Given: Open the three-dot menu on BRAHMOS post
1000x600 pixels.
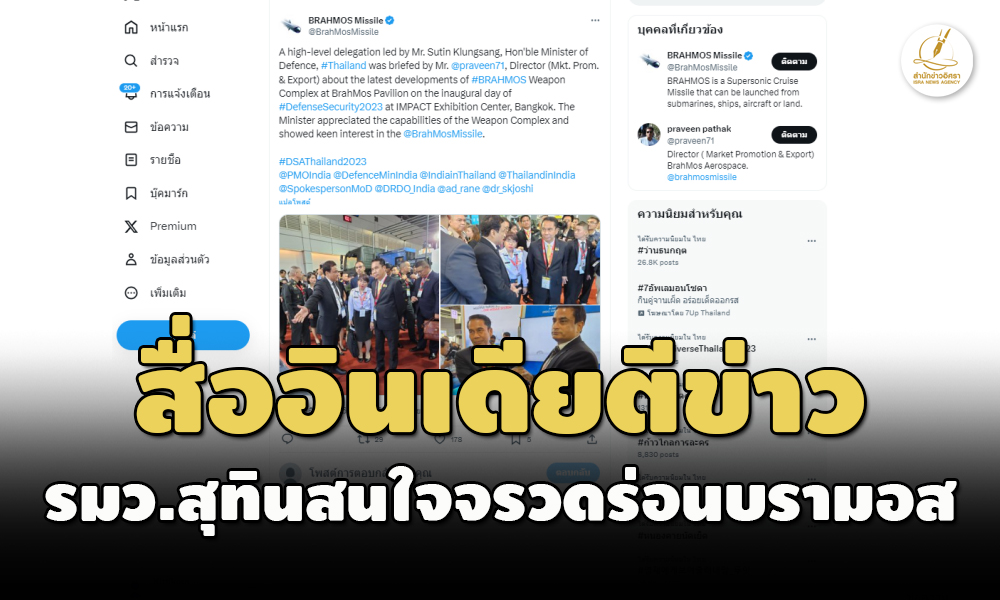Looking at the screenshot, I should click(x=595, y=20).
